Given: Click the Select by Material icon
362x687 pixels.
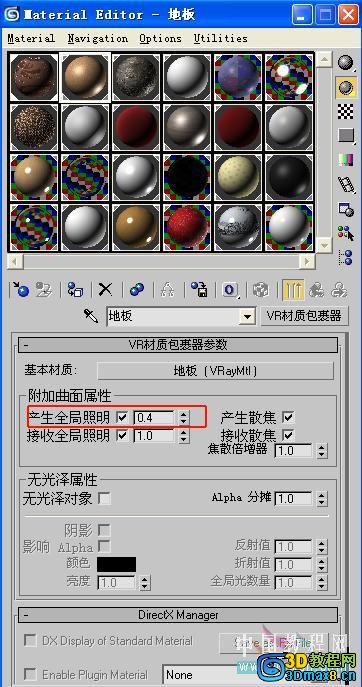Looking at the screenshot, I should 346,233.
